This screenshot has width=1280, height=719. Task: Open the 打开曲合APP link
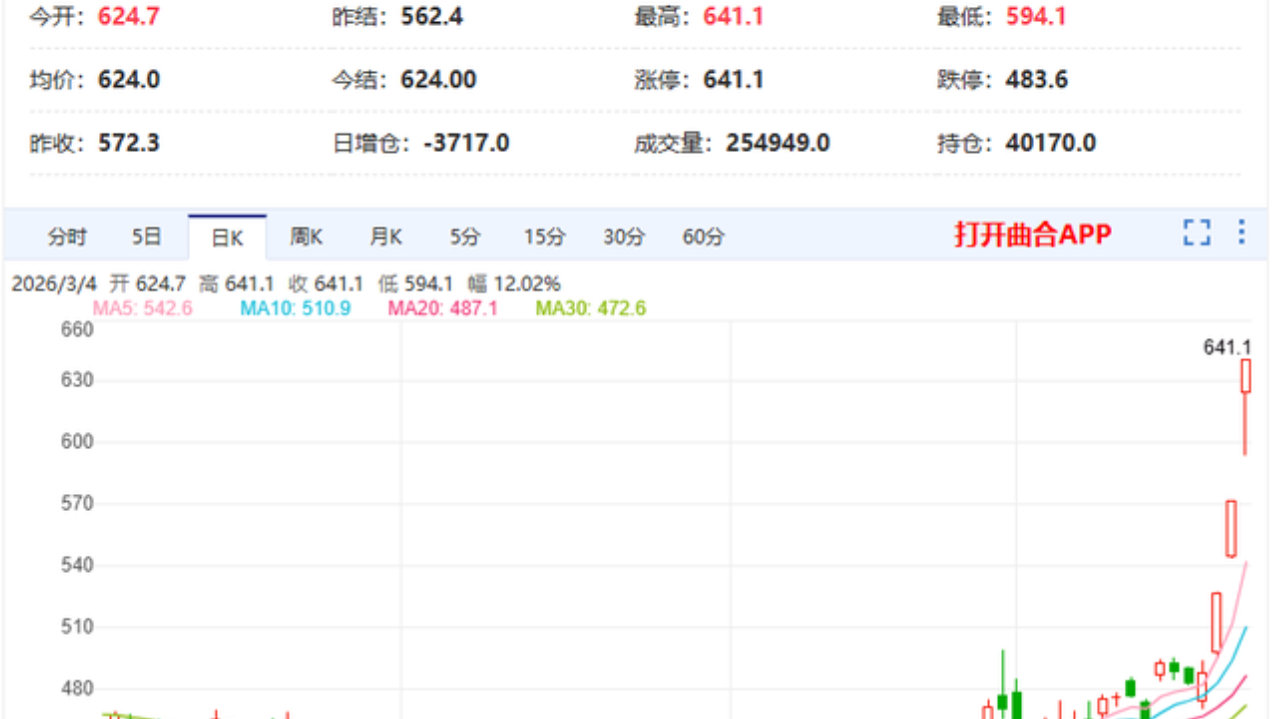click(1031, 234)
